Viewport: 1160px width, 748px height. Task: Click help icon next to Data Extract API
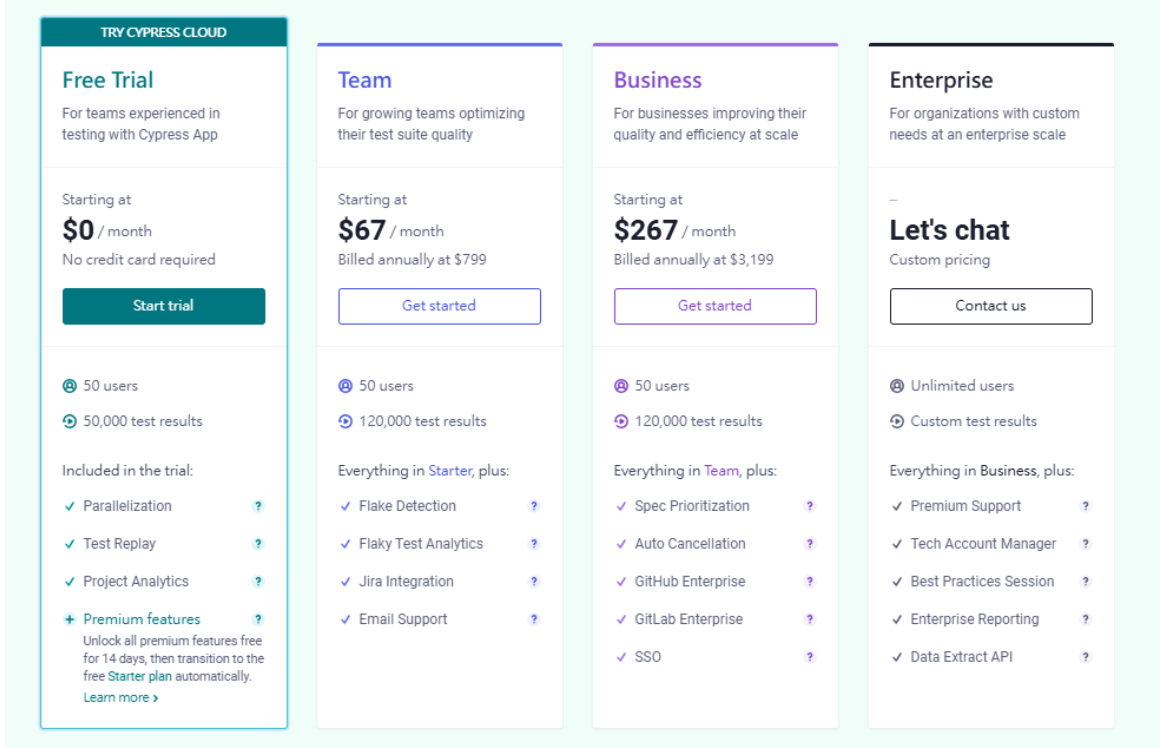click(x=1085, y=657)
